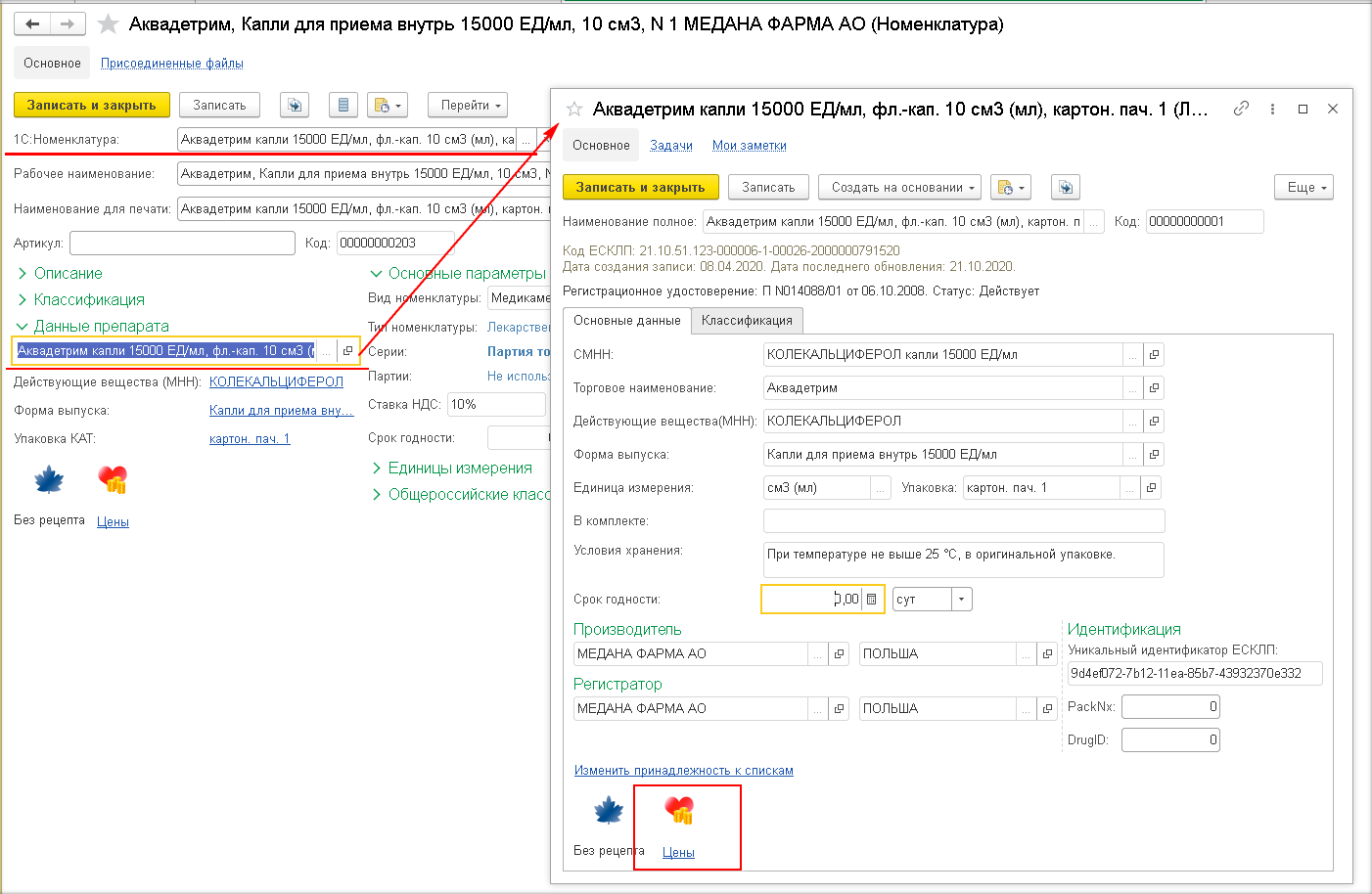Viewport: 1372px width, 894px height.
Task: Open the Еще menu in popup
Action: pos(1304,187)
